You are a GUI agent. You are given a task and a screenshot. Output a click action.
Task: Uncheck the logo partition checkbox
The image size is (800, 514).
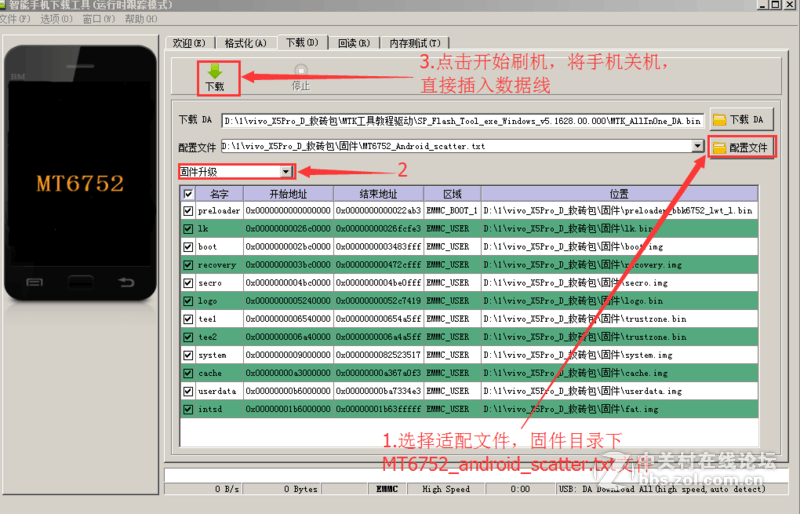tap(188, 301)
